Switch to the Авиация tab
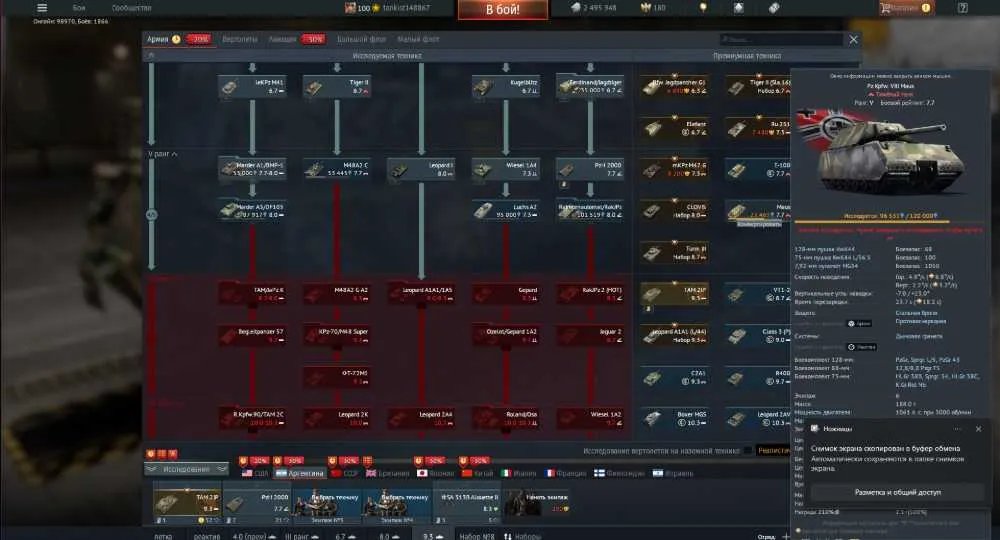This screenshot has height=540, width=1000. [x=282, y=39]
